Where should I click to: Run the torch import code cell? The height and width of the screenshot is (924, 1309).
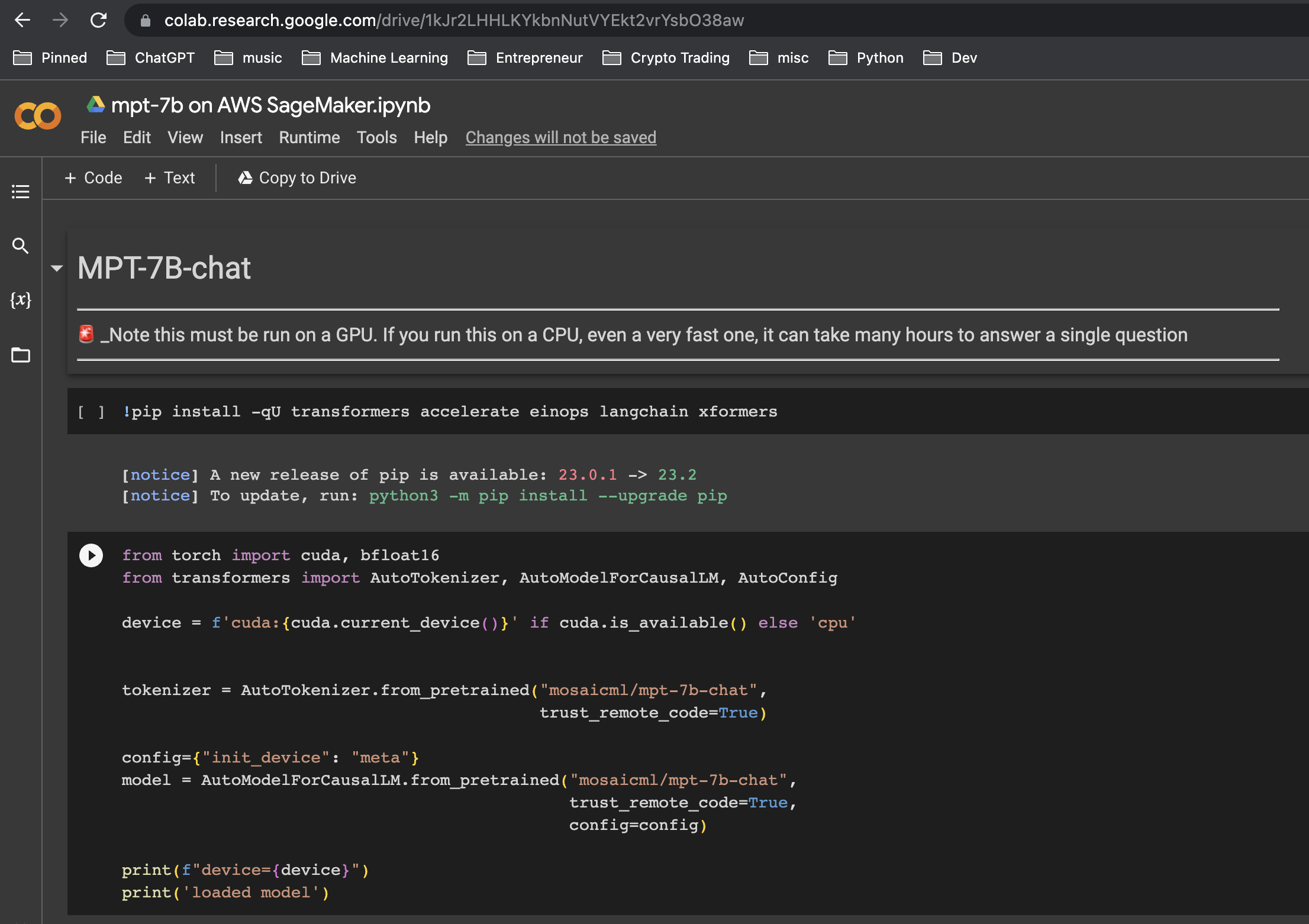(x=91, y=555)
